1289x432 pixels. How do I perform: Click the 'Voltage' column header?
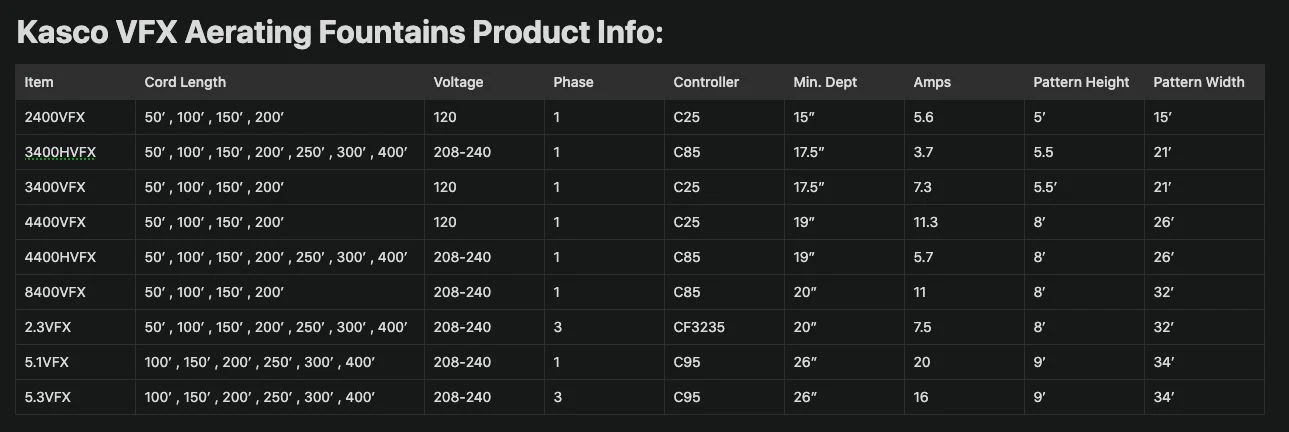458,82
